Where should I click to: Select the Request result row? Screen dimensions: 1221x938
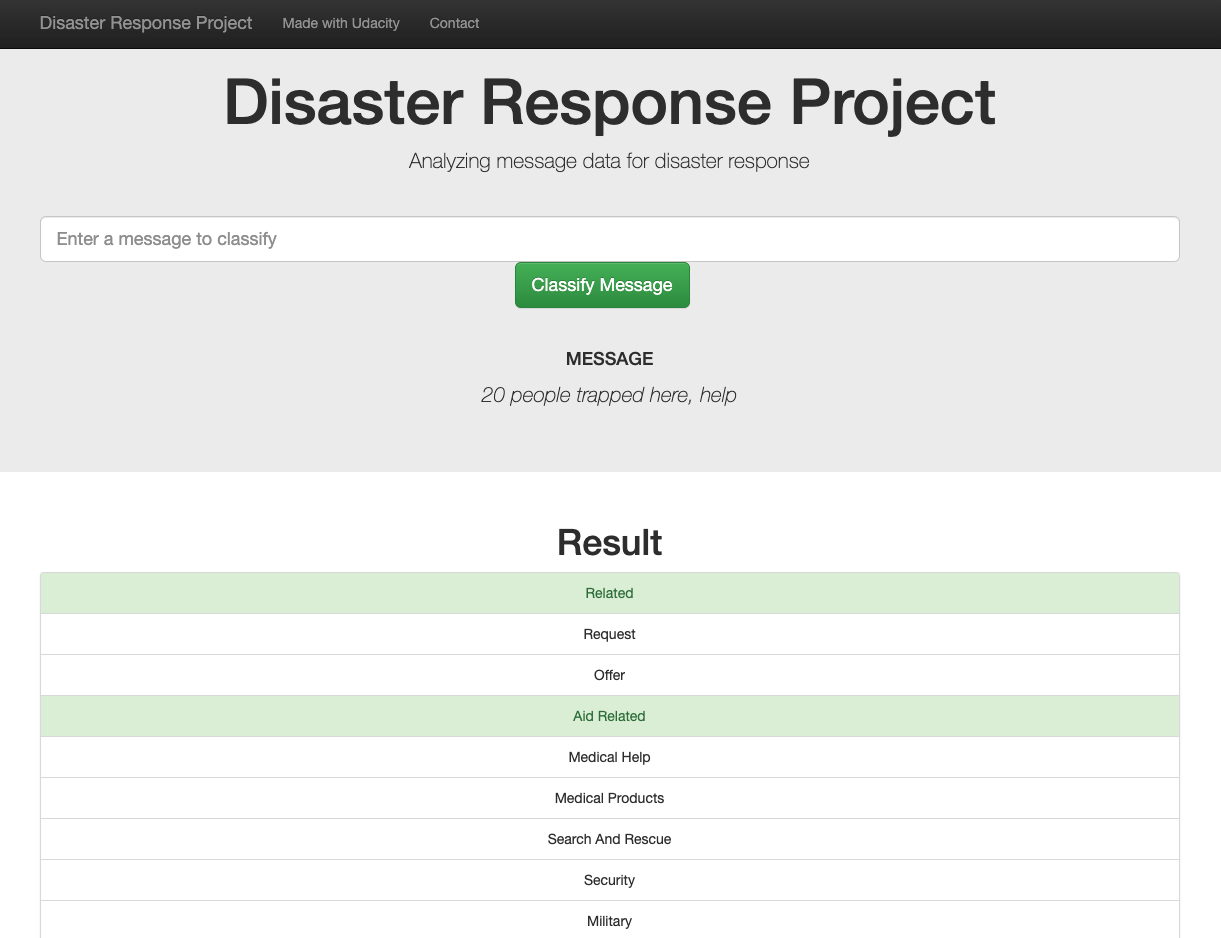[x=610, y=634]
